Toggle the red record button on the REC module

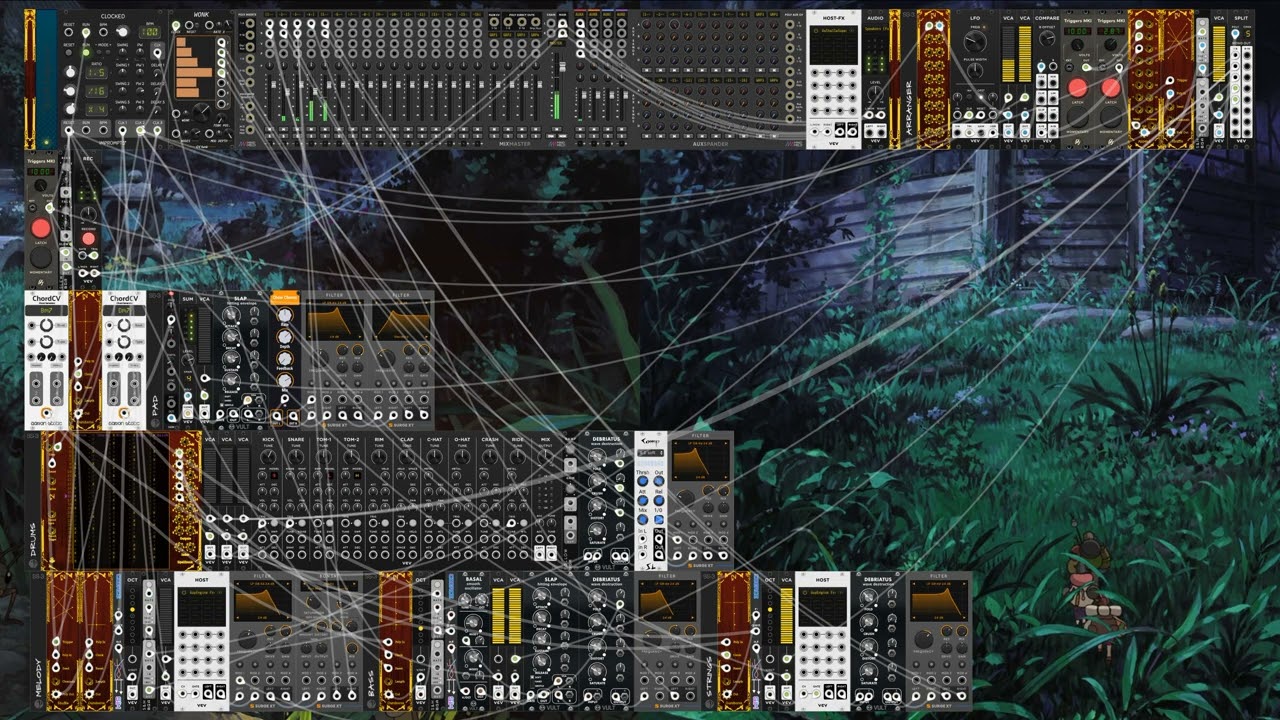point(88,239)
